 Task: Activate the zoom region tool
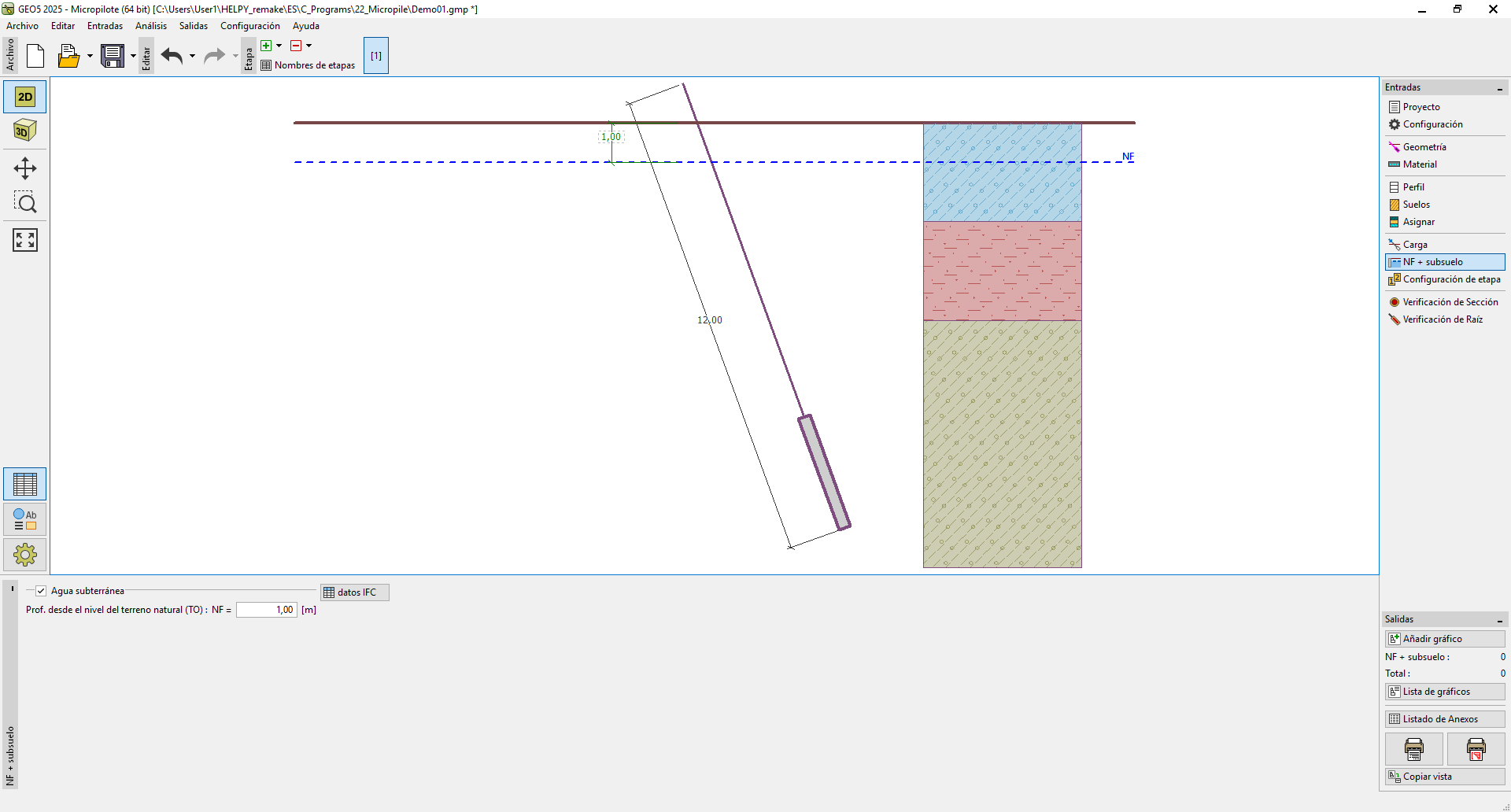(25, 203)
